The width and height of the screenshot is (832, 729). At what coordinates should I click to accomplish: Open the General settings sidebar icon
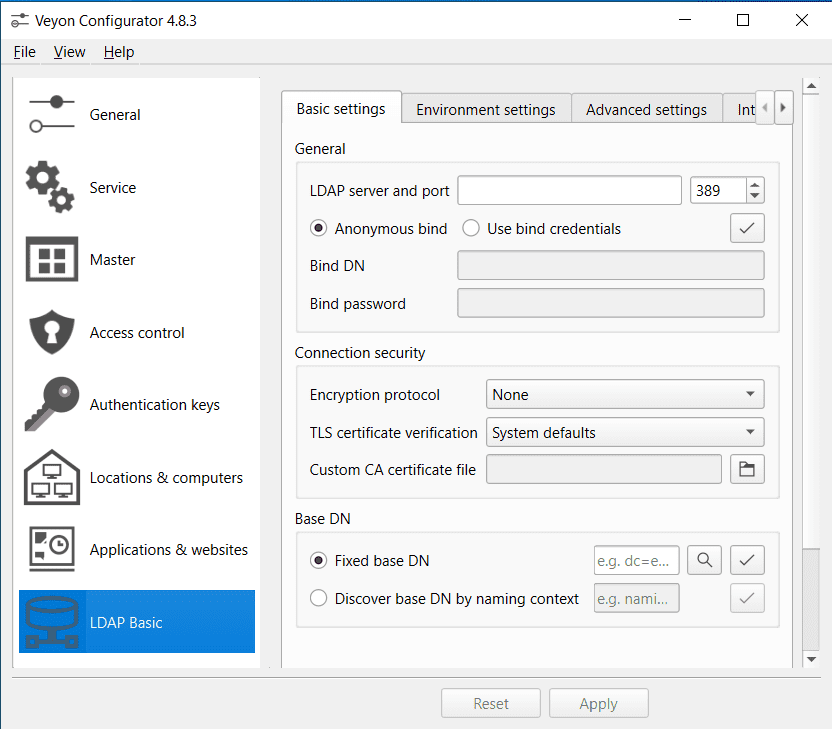pos(50,114)
